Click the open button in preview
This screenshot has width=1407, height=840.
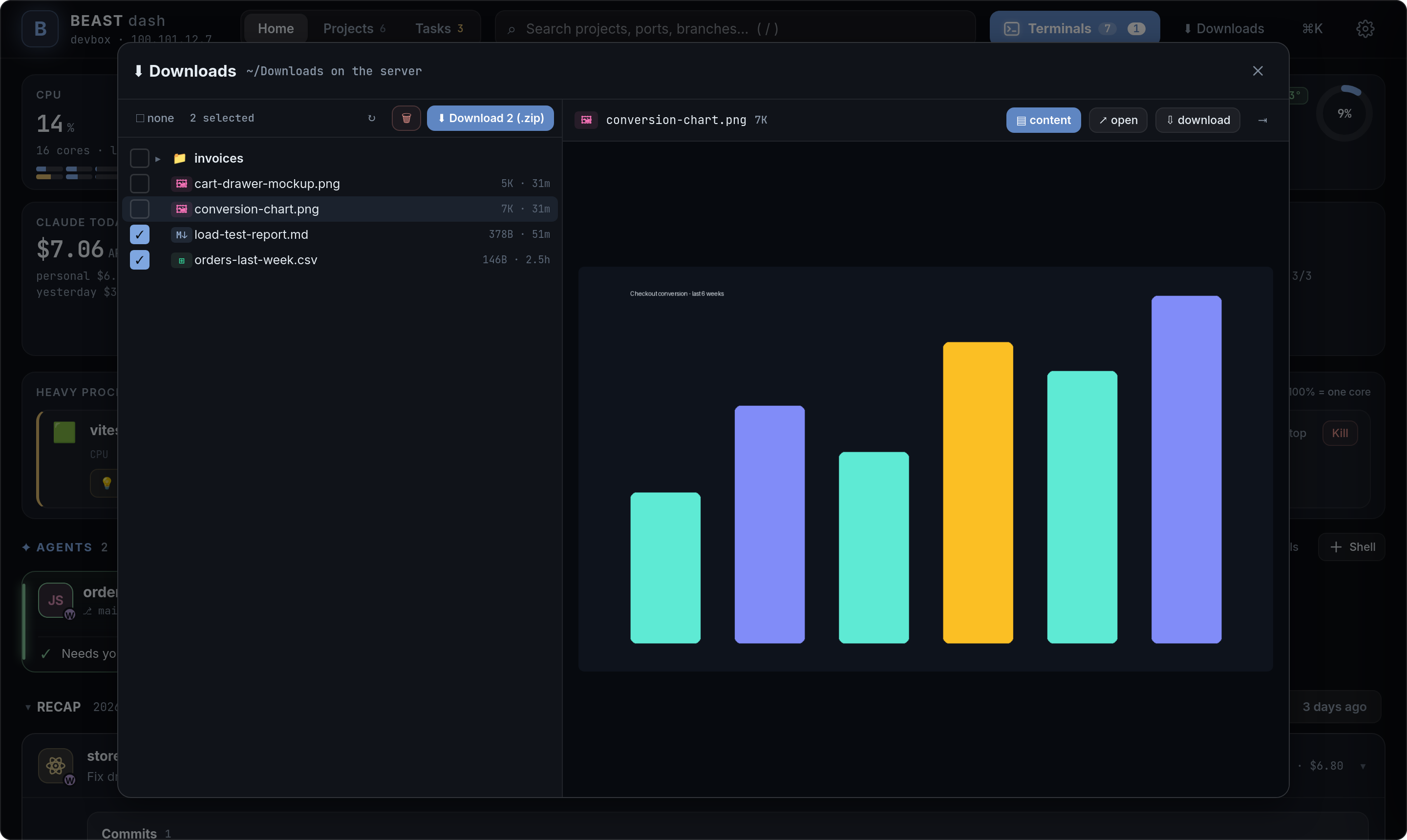(x=1118, y=120)
